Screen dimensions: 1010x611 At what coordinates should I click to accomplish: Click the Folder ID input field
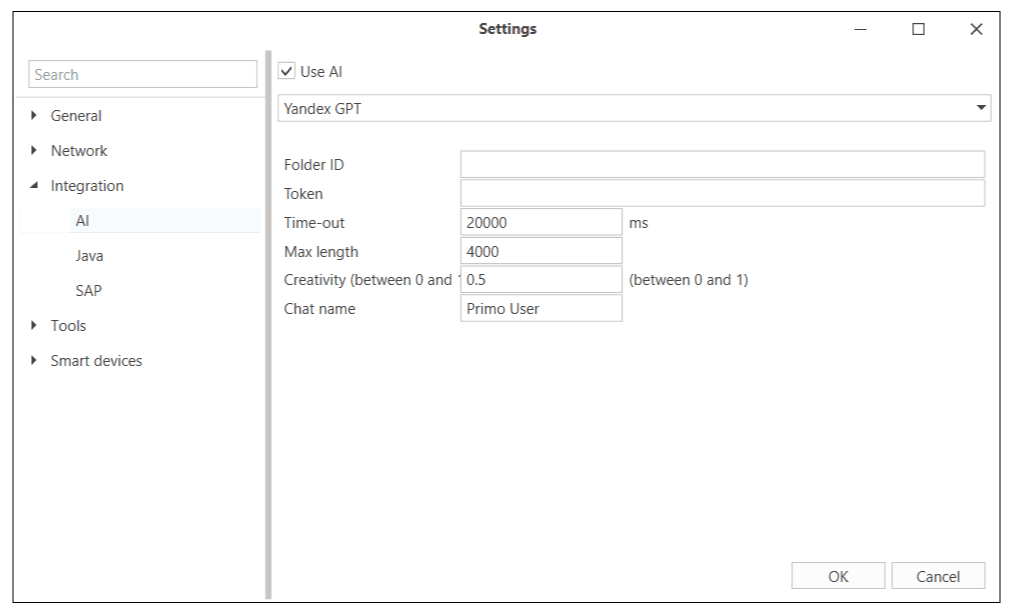click(721, 165)
